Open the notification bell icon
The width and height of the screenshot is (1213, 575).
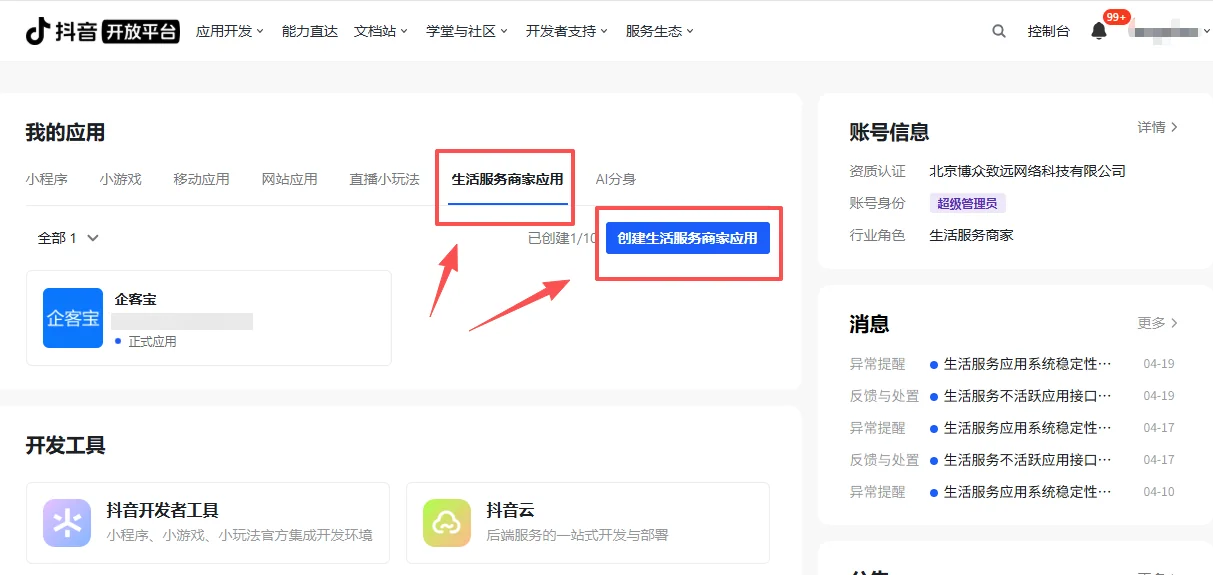(x=1099, y=31)
